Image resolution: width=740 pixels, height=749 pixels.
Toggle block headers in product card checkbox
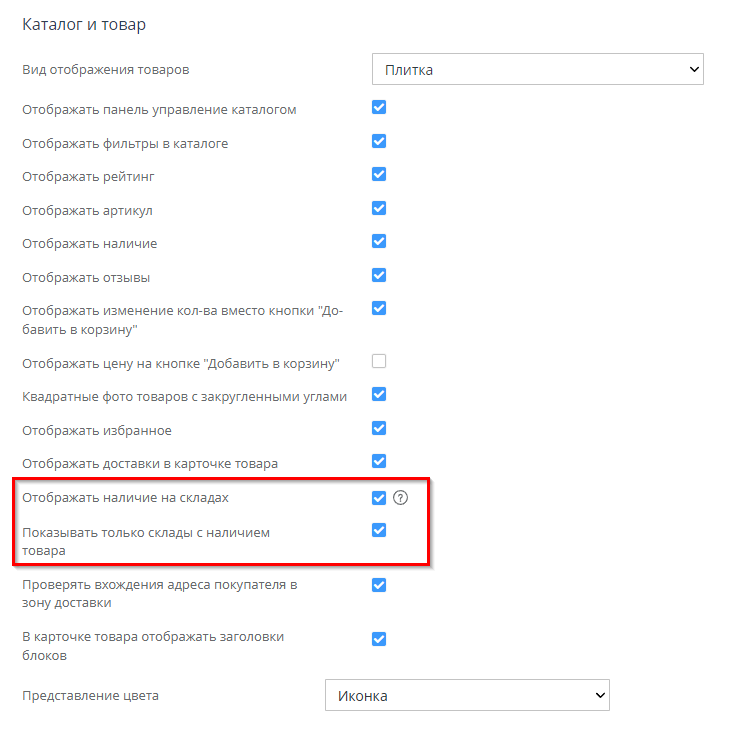pyautogui.click(x=379, y=639)
